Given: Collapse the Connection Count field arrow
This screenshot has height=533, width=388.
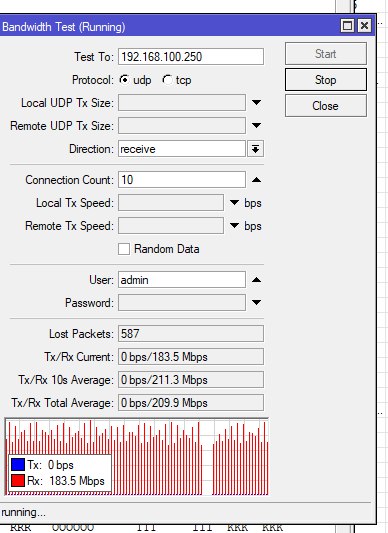Looking at the screenshot, I should [x=256, y=179].
